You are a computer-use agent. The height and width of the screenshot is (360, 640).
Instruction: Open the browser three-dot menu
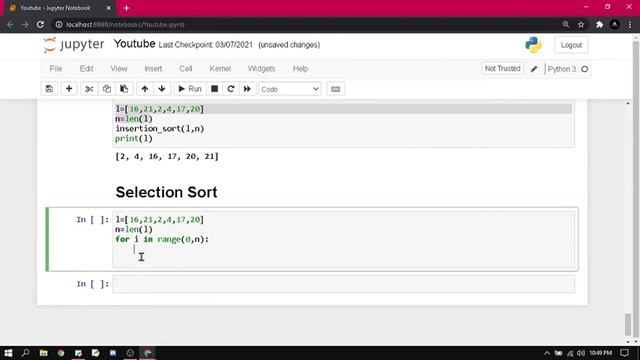[630, 24]
